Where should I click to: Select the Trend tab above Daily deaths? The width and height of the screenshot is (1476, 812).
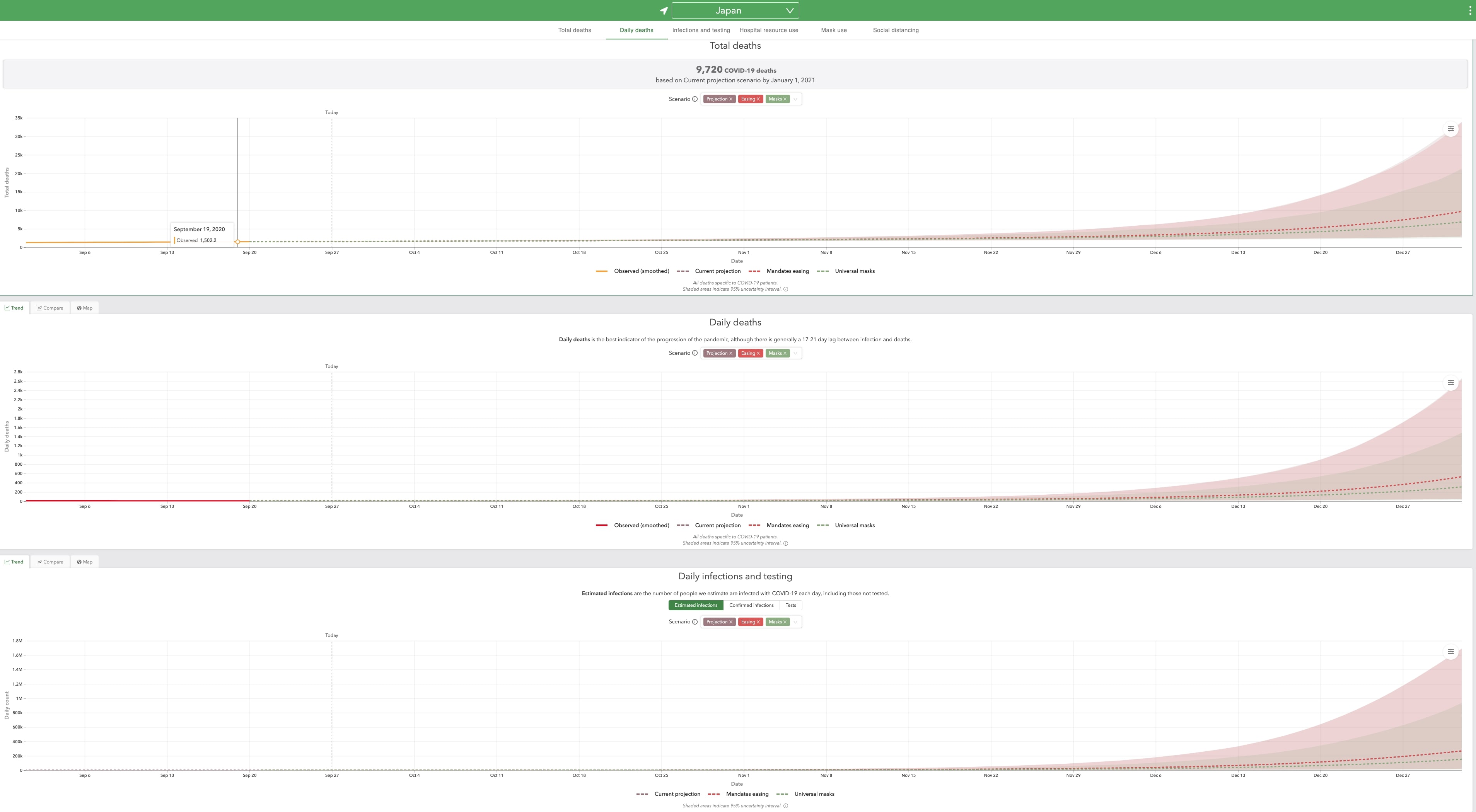click(14, 308)
